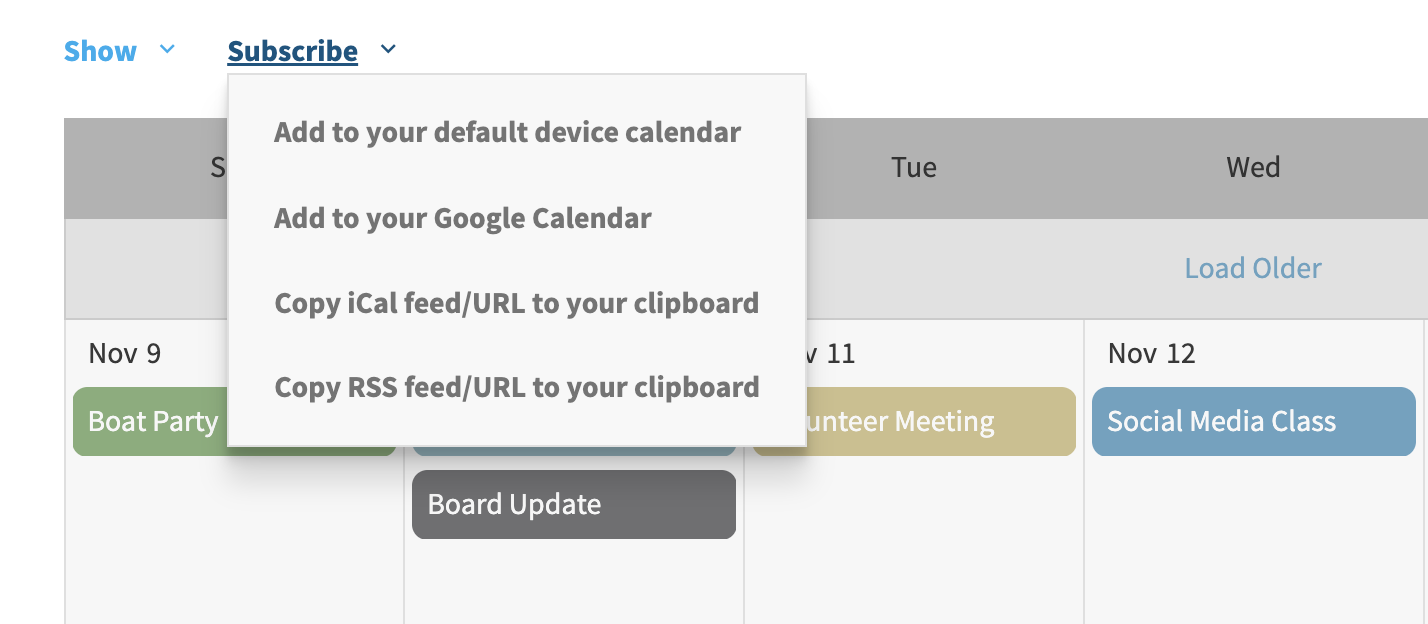
Task: Copy RSS feed URL to clipboard
Action: 516,387
